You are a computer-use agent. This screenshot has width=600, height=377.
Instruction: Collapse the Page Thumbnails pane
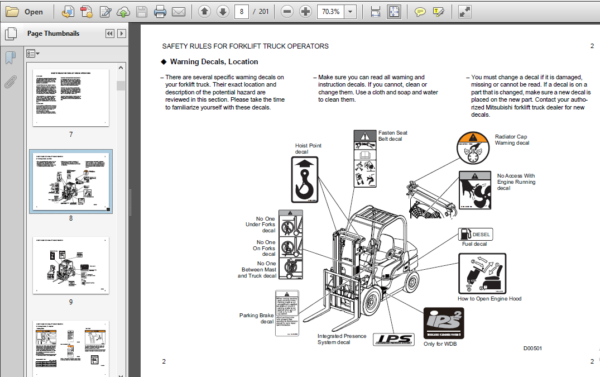109,34
